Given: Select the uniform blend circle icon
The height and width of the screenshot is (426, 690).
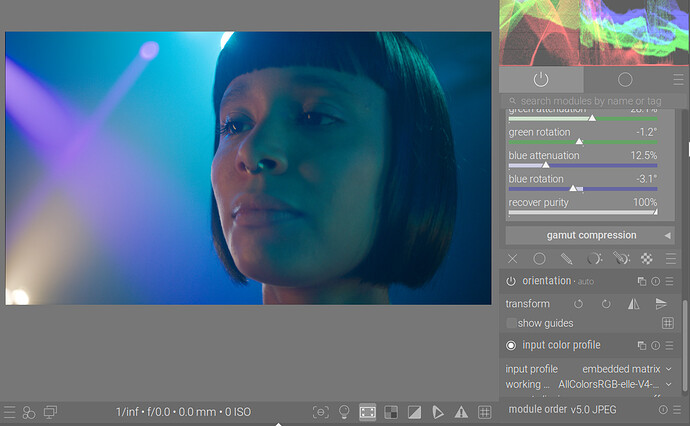Looking at the screenshot, I should click(539, 259).
